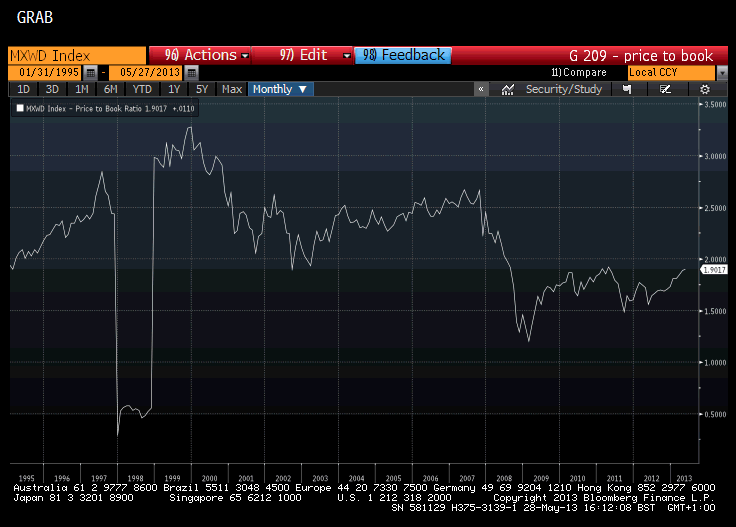Viewport: 736px width, 527px height.
Task: Select the 1M range tab
Action: click(82, 89)
